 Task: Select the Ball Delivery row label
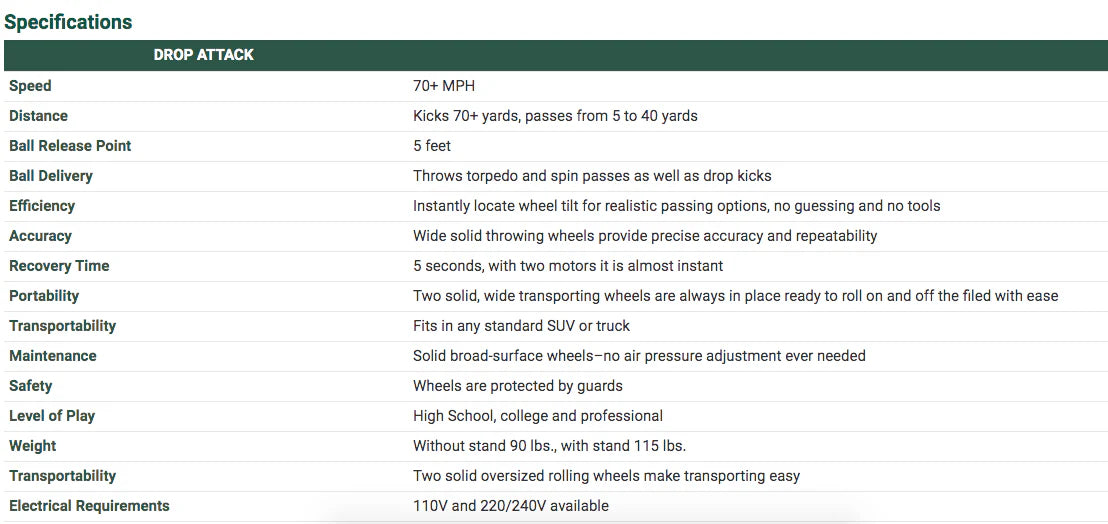point(50,176)
